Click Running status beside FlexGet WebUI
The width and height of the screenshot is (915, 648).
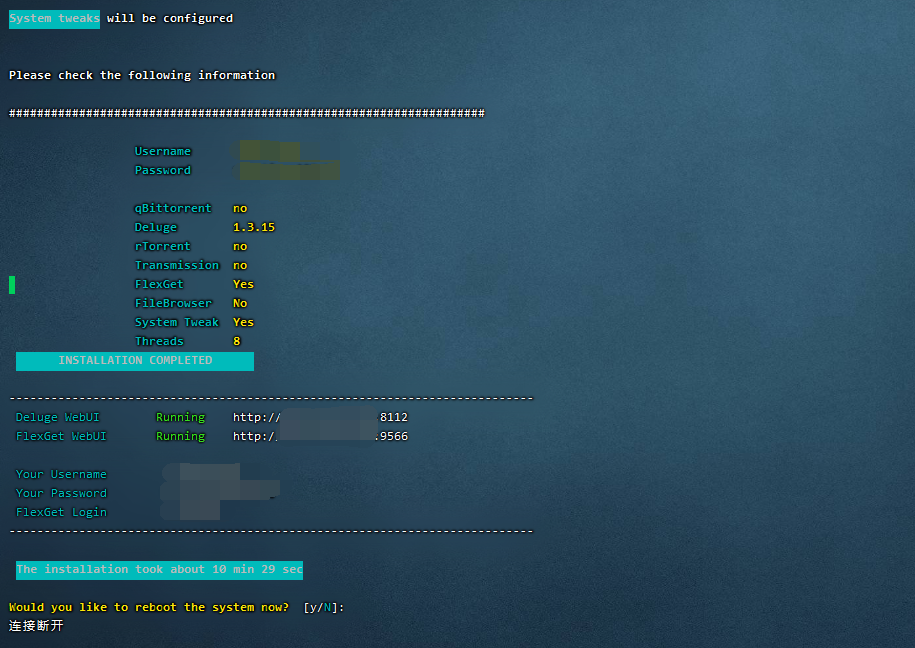pyautogui.click(x=180, y=436)
